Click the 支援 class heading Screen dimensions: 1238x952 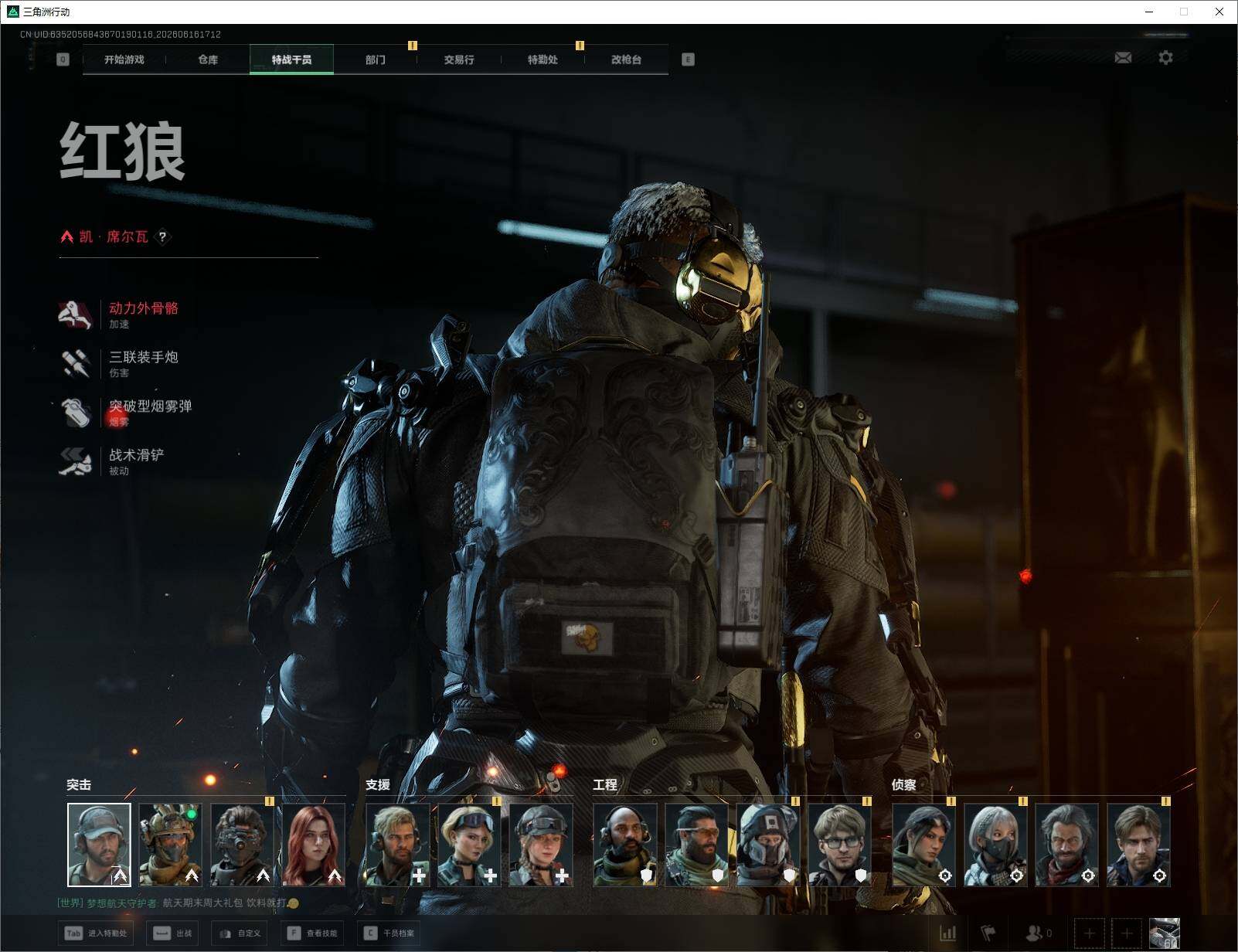(378, 784)
